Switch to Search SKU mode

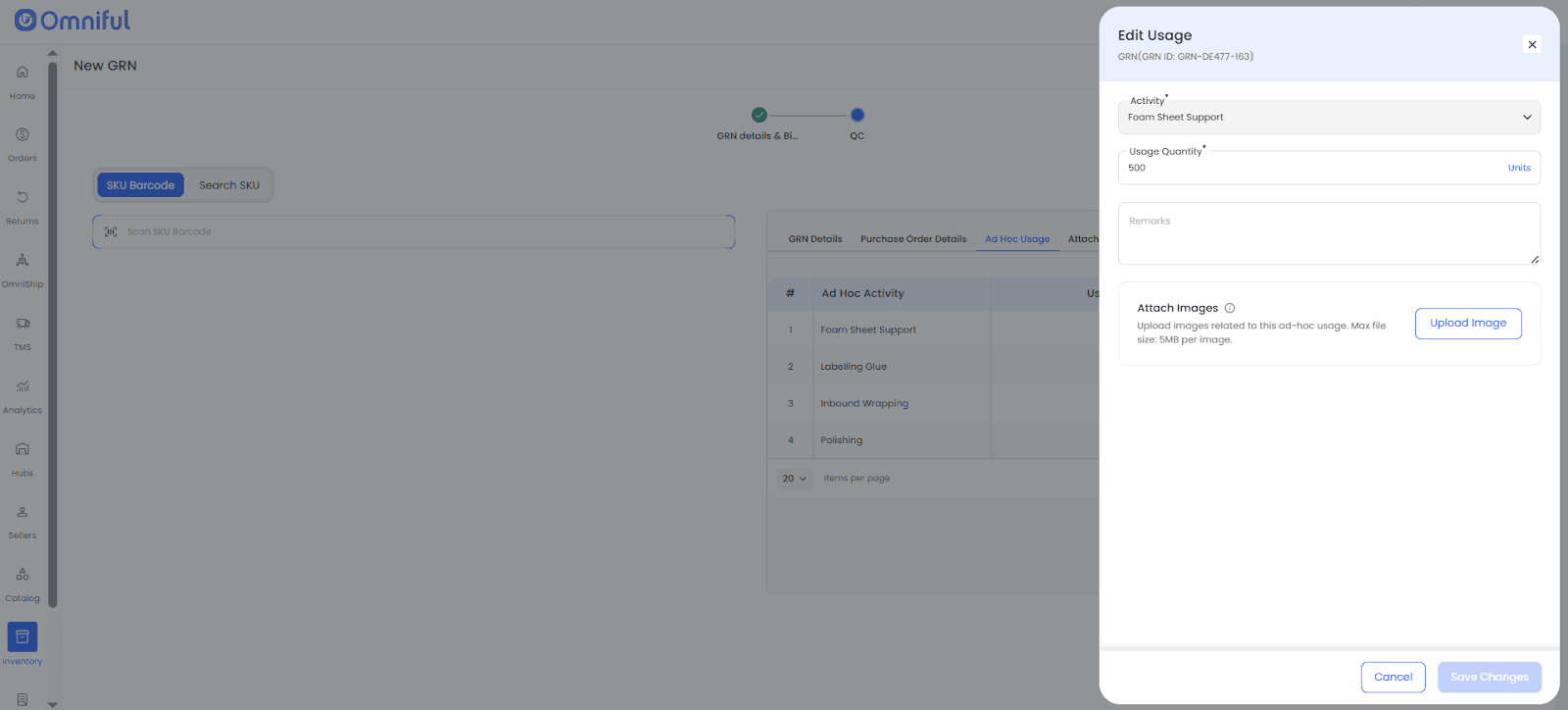[x=229, y=185]
